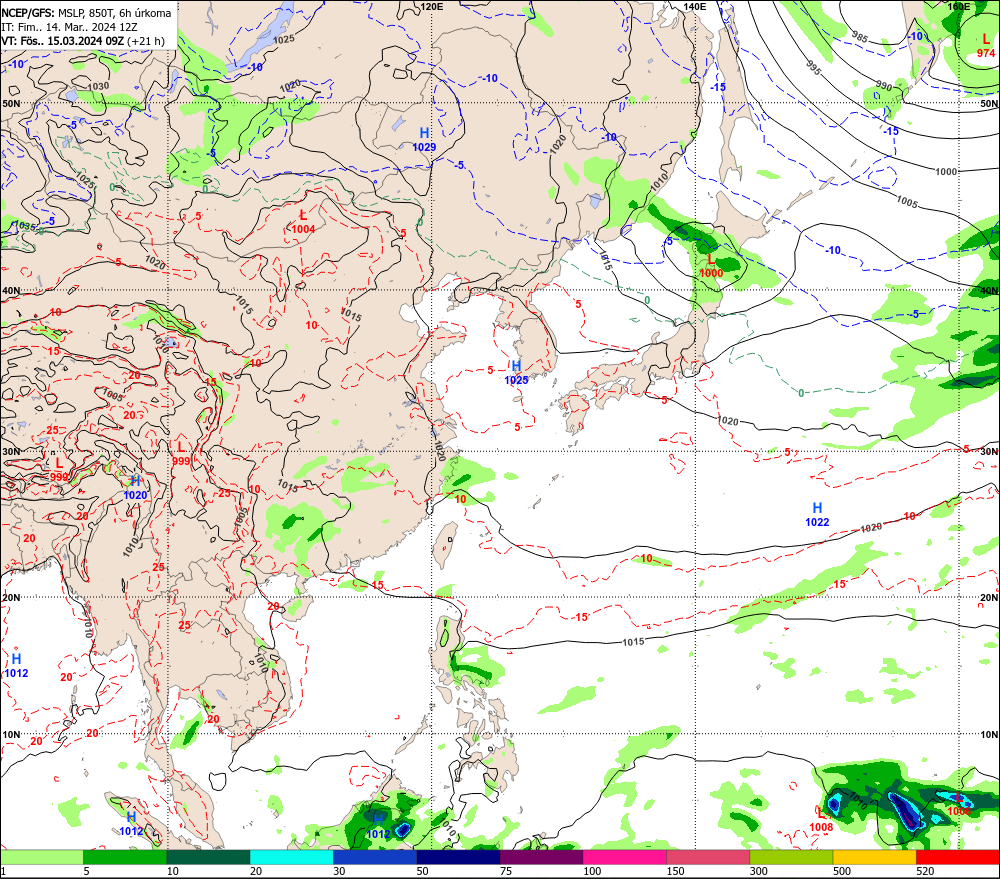Select the light green 1–5 legend swatch
The image size is (1000, 879).
pos(42,857)
